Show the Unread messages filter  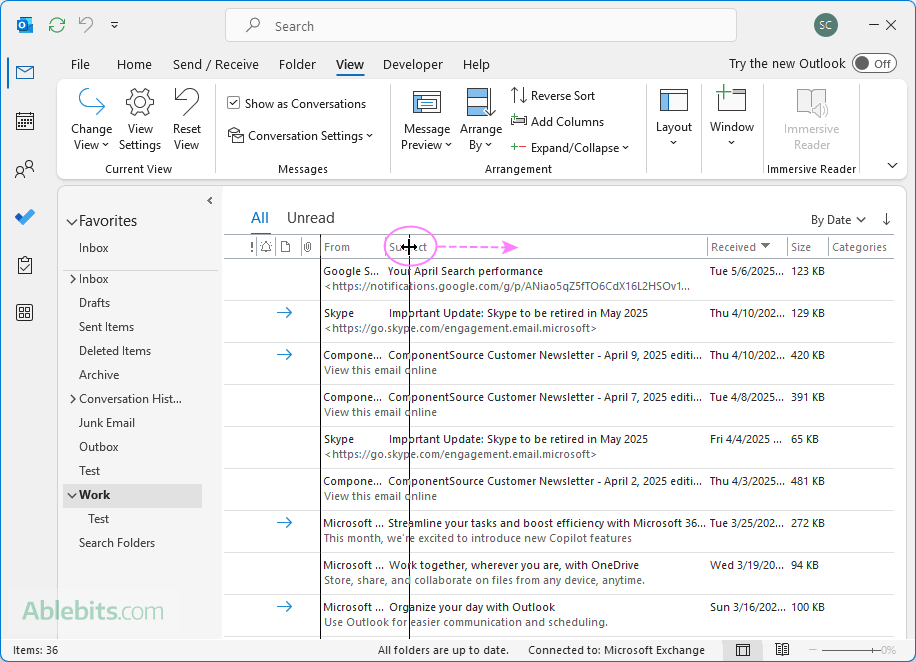311,218
